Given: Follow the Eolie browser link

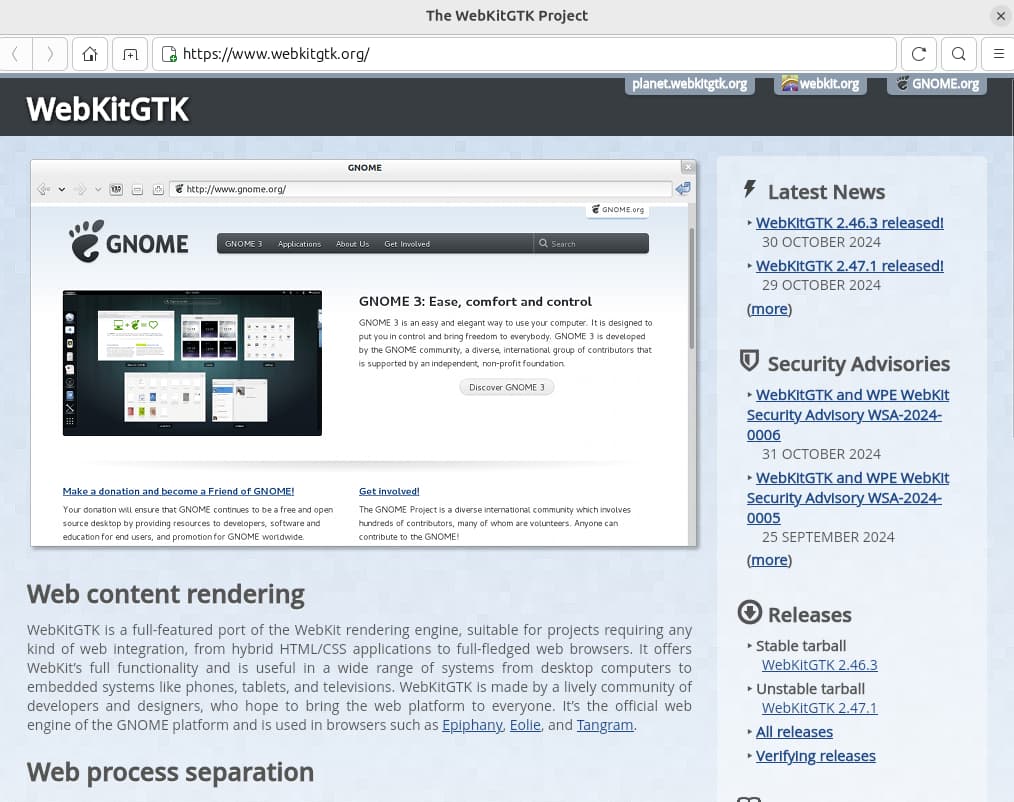Looking at the screenshot, I should (525, 725).
